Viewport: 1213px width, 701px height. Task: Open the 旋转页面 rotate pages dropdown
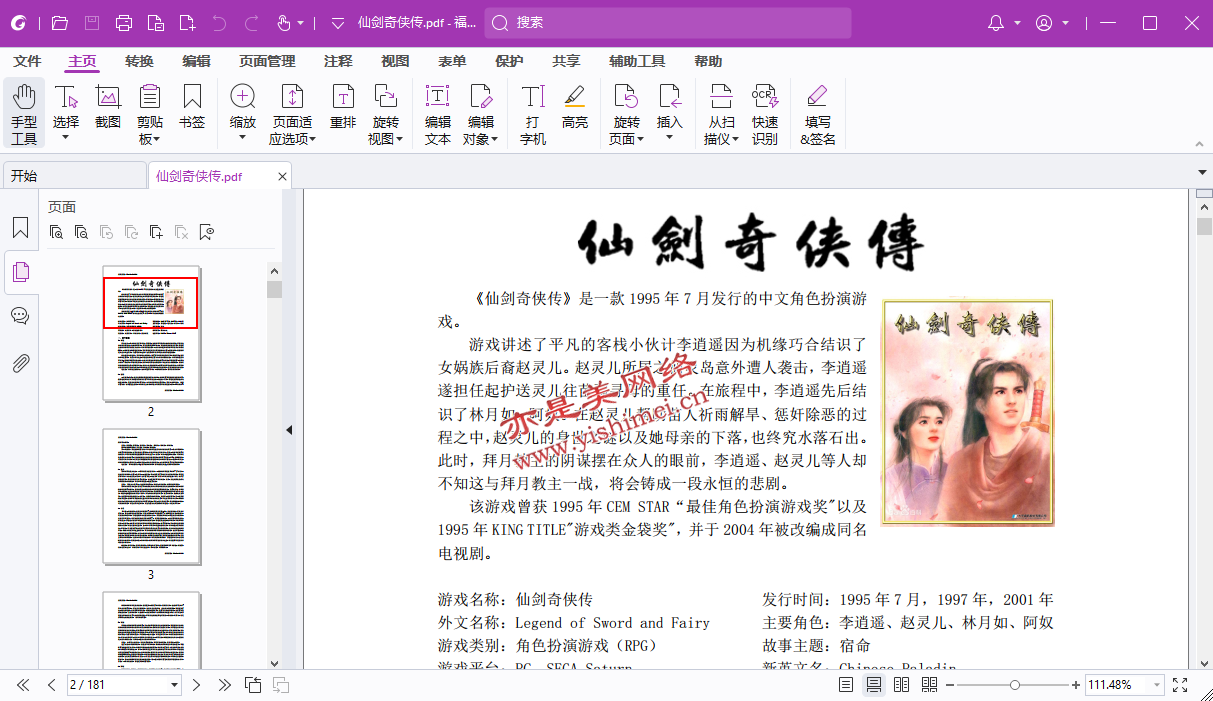coord(627,139)
